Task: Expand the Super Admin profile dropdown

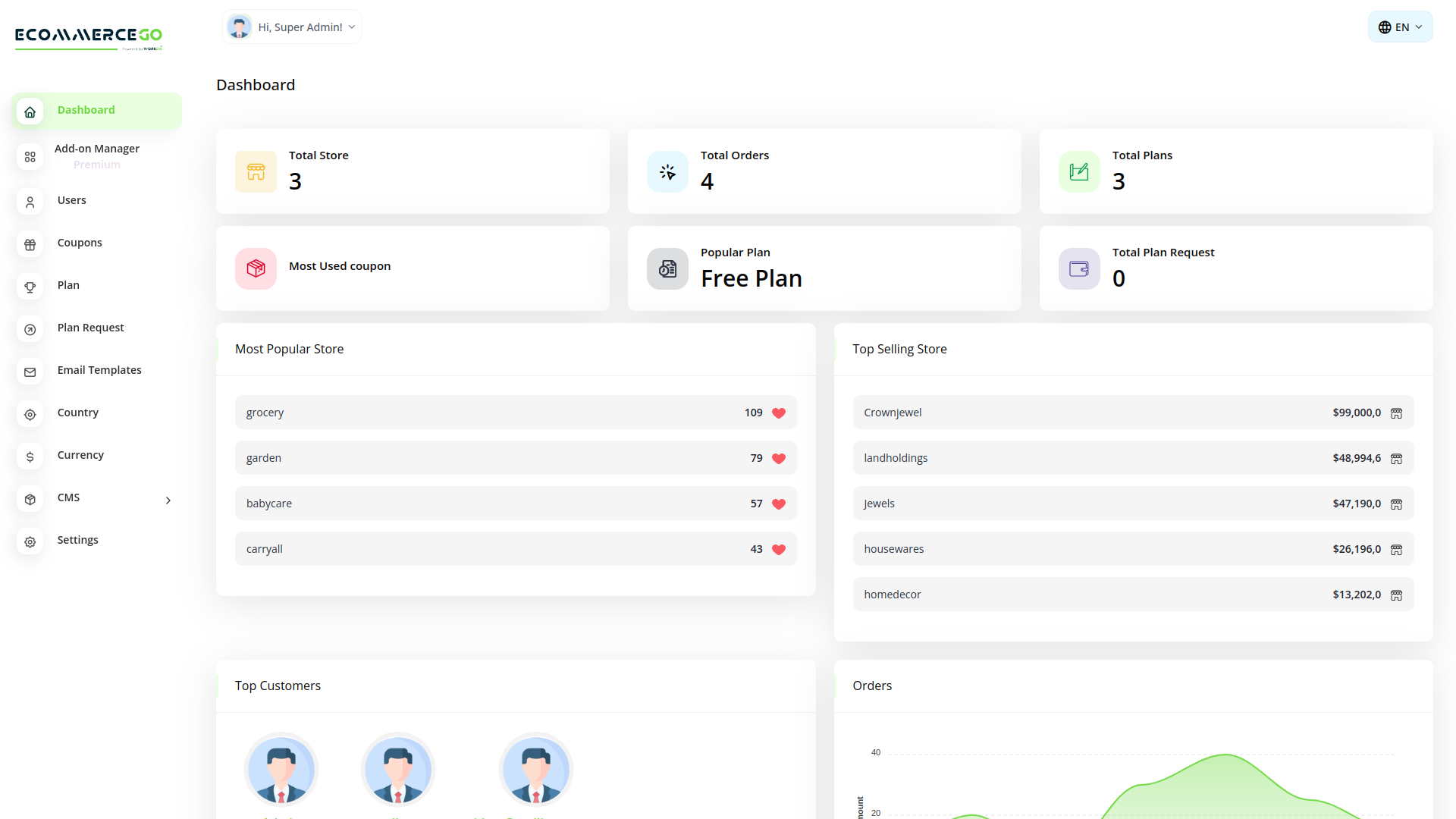Action: coord(291,27)
